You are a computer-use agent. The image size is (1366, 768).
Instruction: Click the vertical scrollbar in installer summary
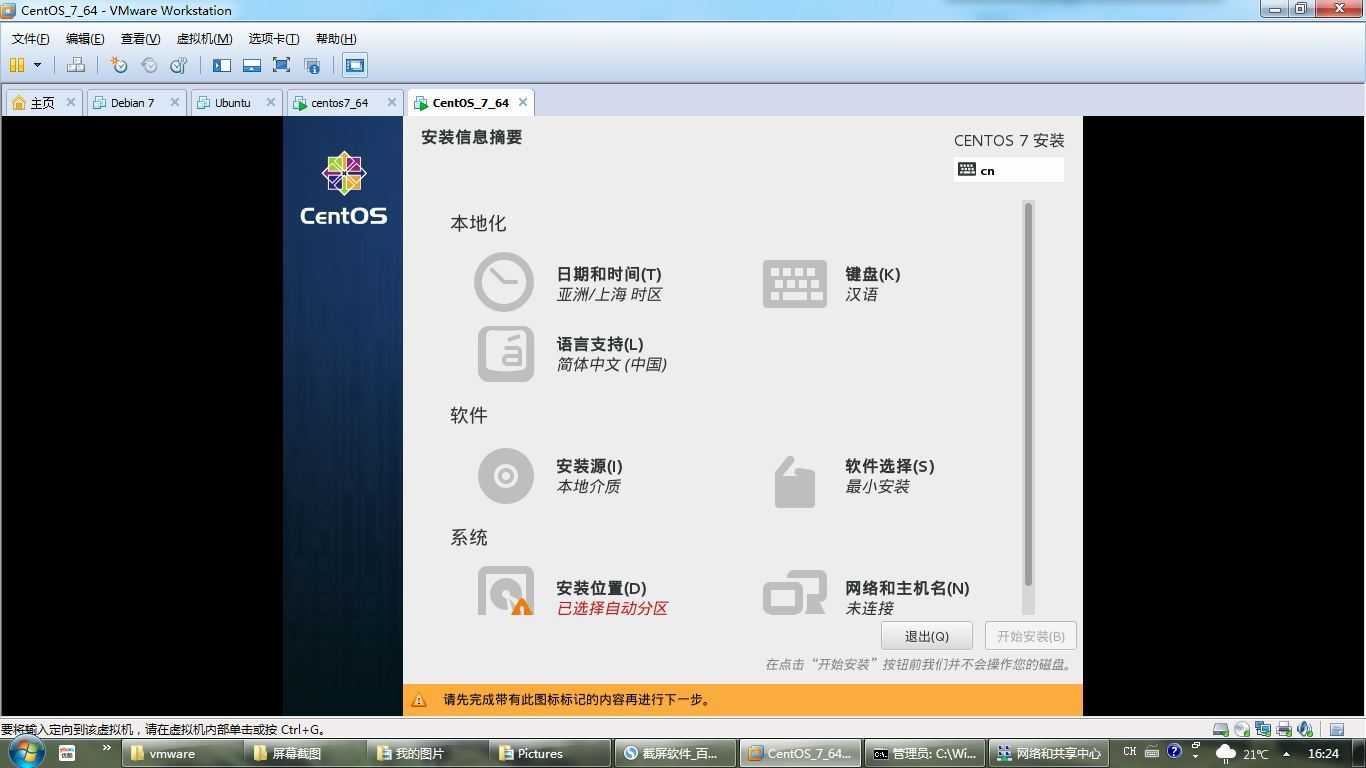1028,394
